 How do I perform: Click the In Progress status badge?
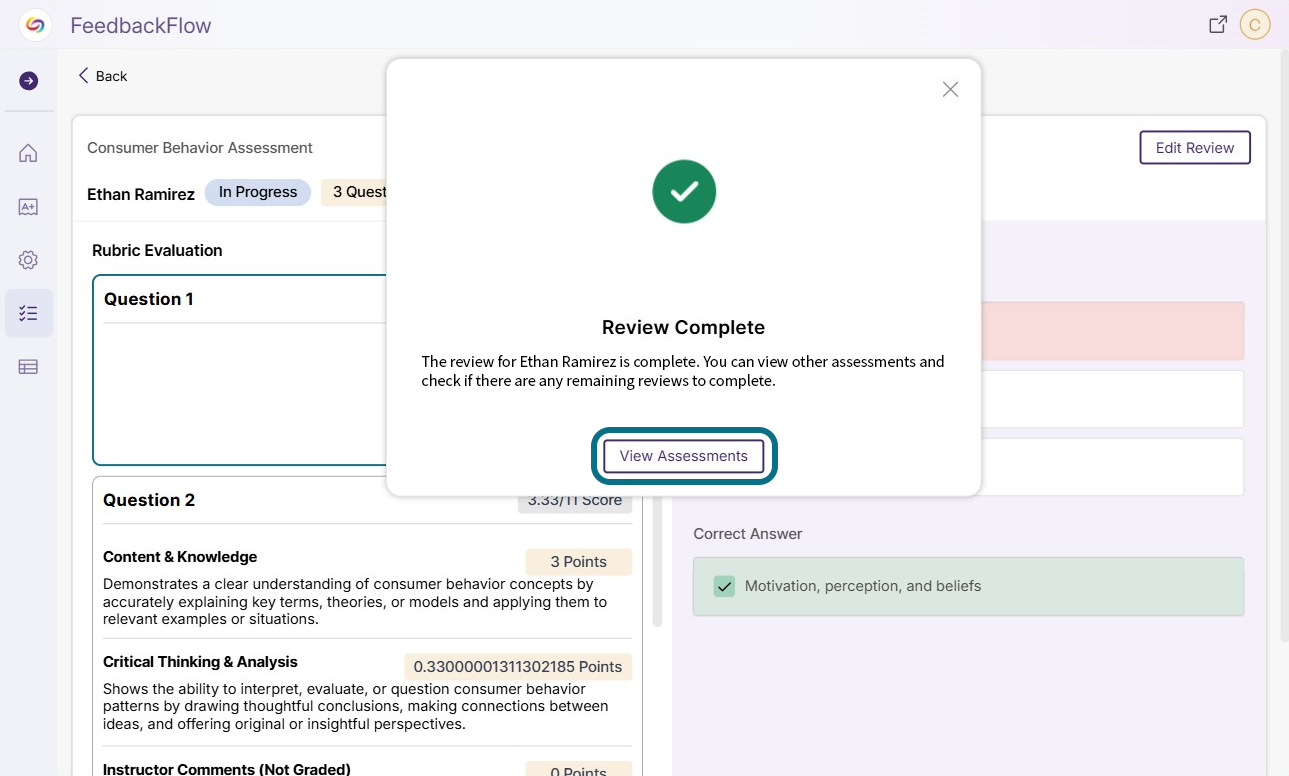coord(258,192)
